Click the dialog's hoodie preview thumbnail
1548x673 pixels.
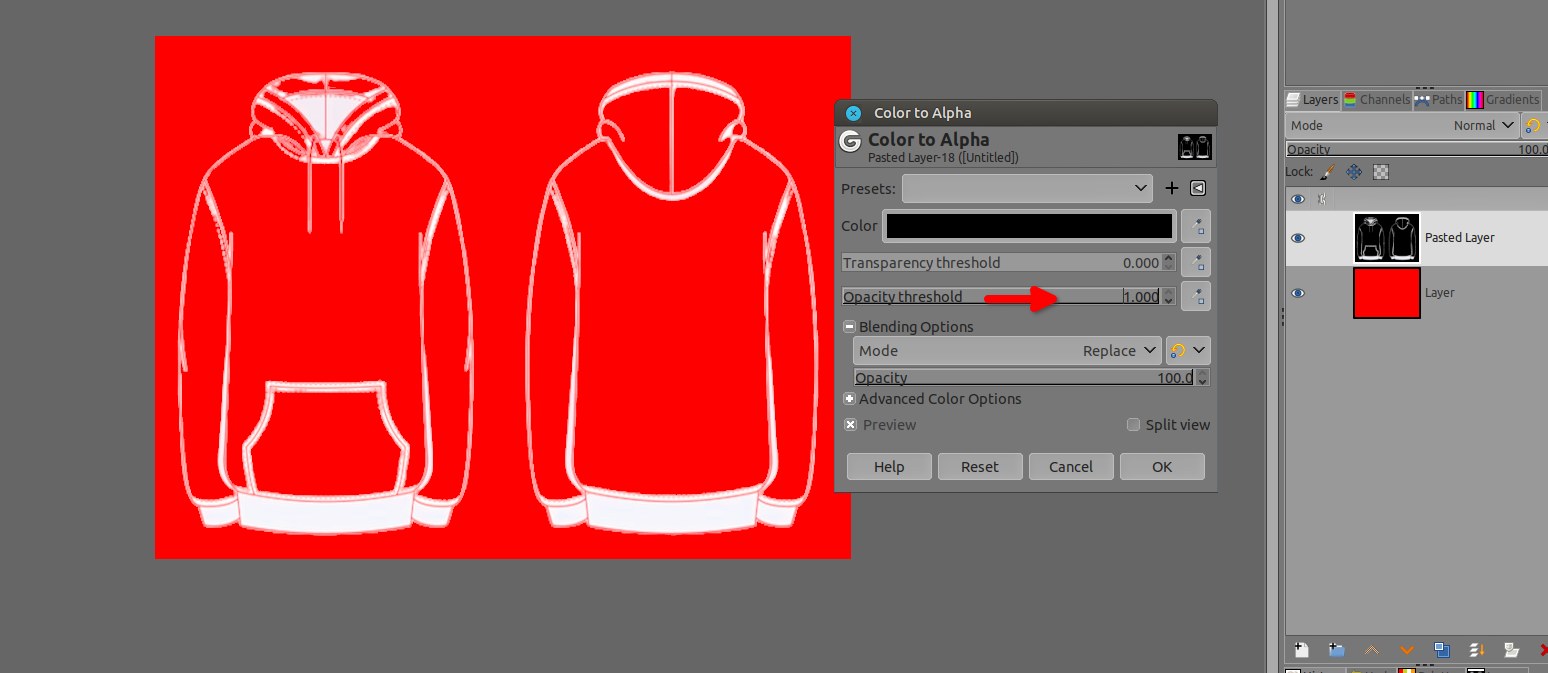pyautogui.click(x=1195, y=147)
